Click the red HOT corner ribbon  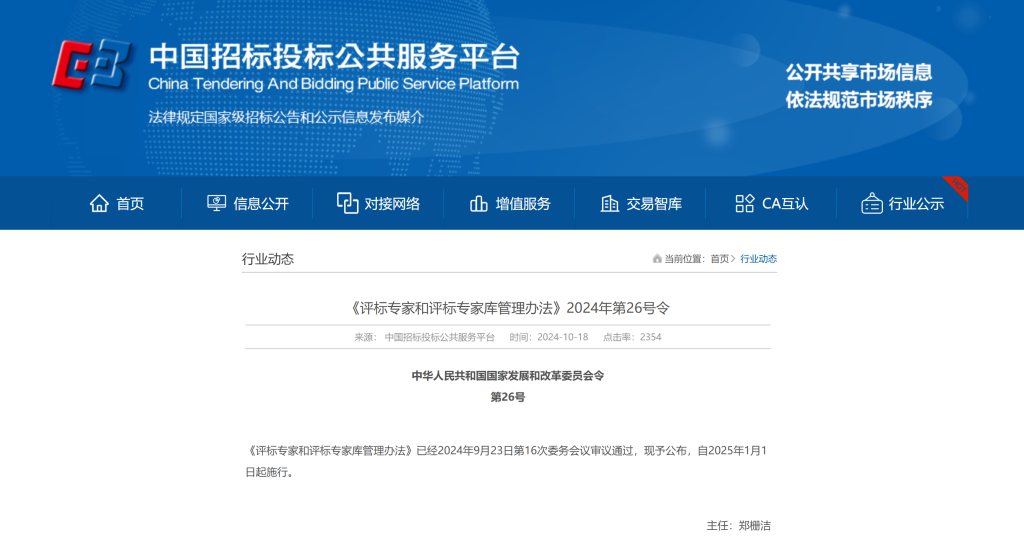click(957, 187)
